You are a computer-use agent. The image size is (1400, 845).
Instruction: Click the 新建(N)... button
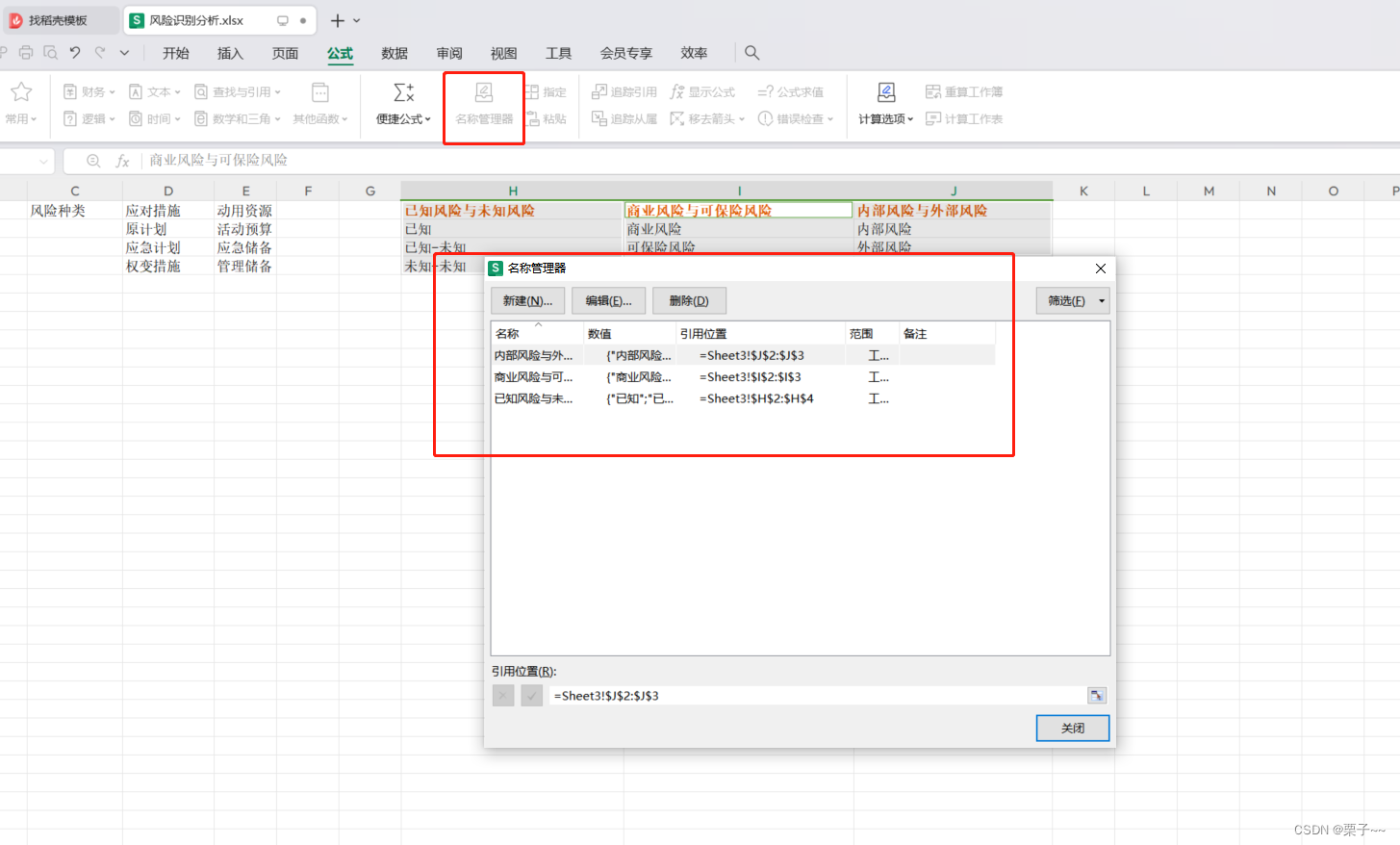527,301
